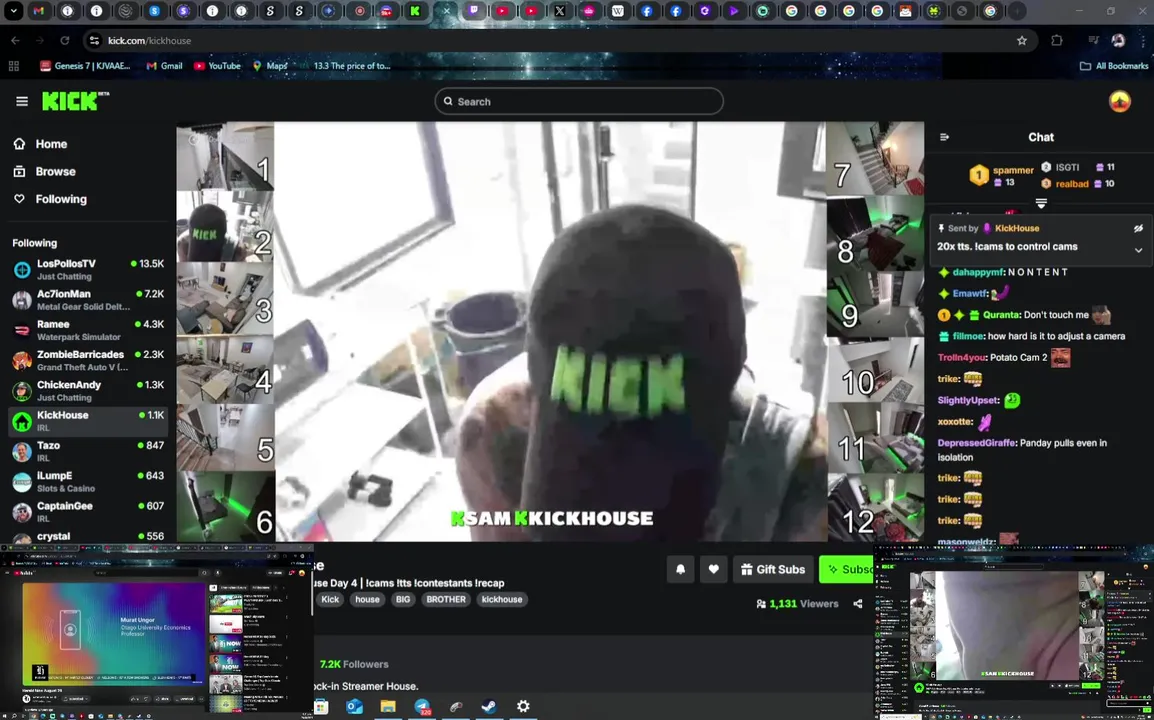1154x720 pixels.
Task: Open Steam from the taskbar
Action: 489,707
